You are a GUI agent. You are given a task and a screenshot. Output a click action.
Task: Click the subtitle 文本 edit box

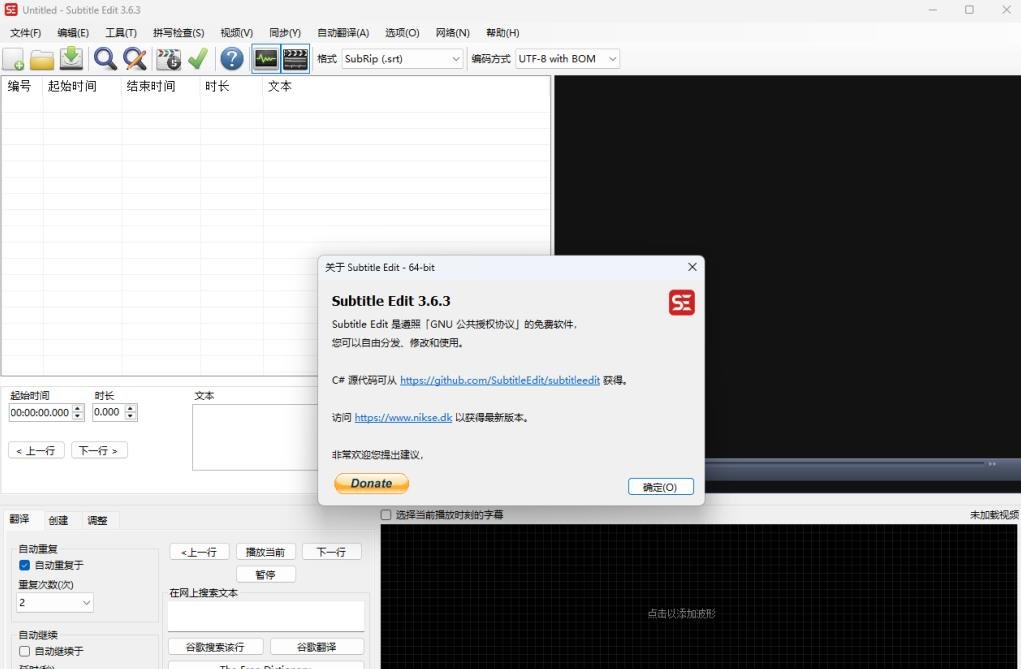click(255, 437)
